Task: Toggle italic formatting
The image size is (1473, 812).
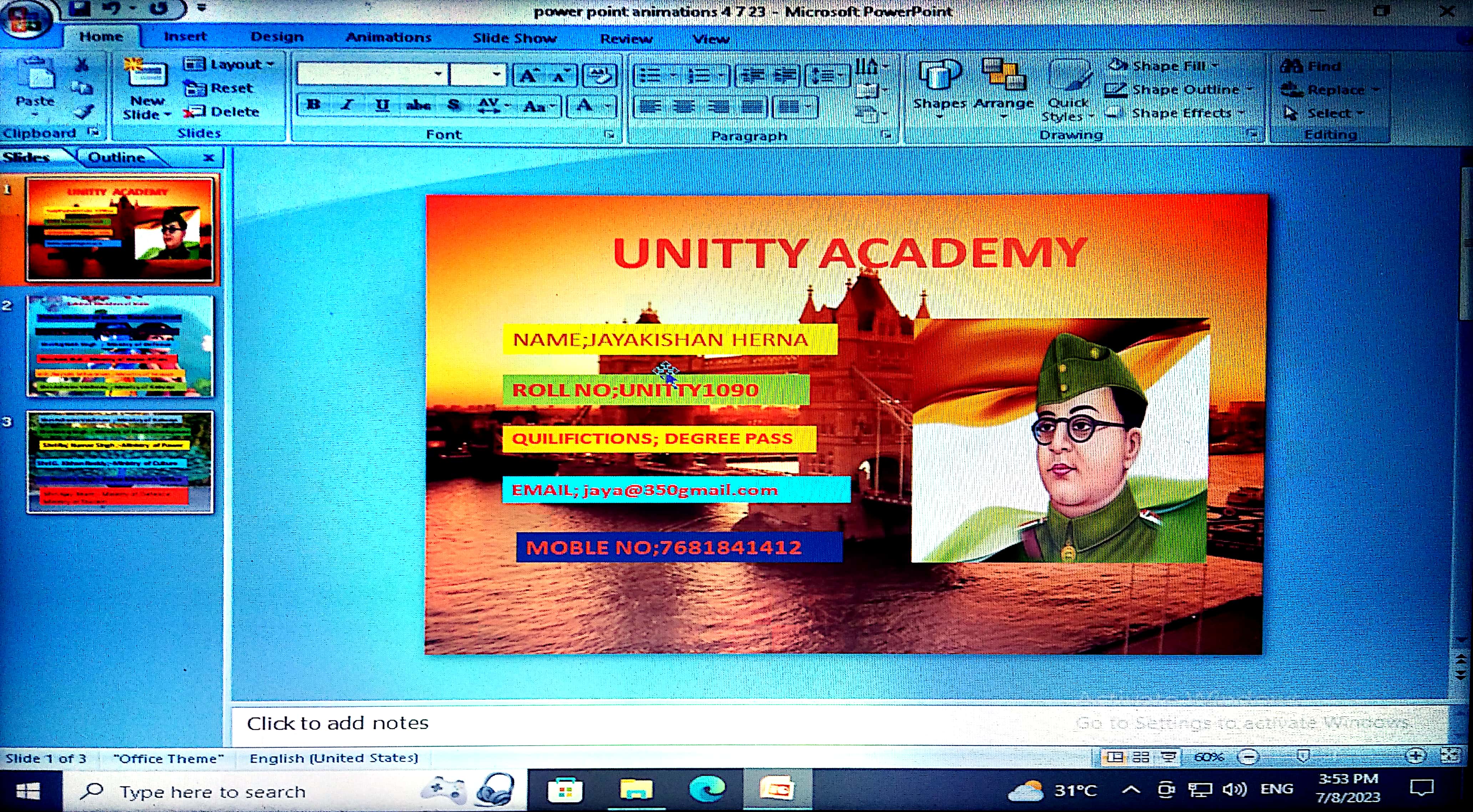Action: tap(346, 105)
